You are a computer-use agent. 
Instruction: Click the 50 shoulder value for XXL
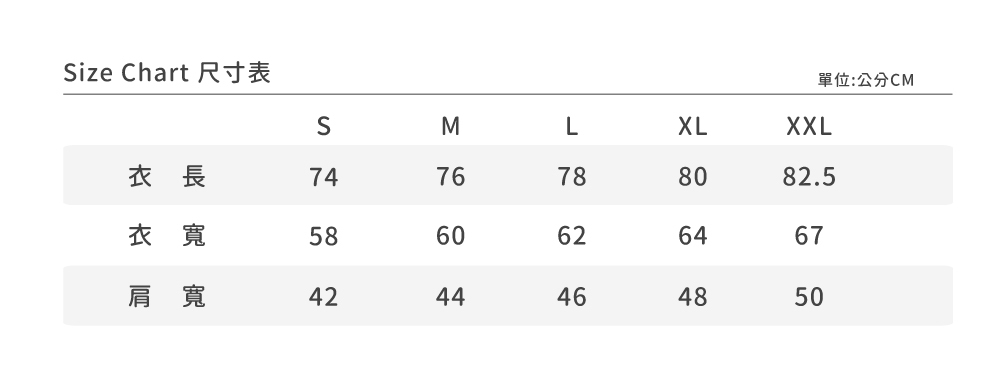pyautogui.click(x=809, y=297)
